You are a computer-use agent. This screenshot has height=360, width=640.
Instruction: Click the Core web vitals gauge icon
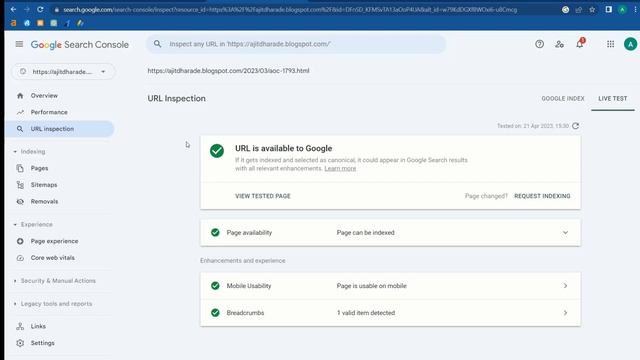click(x=20, y=258)
